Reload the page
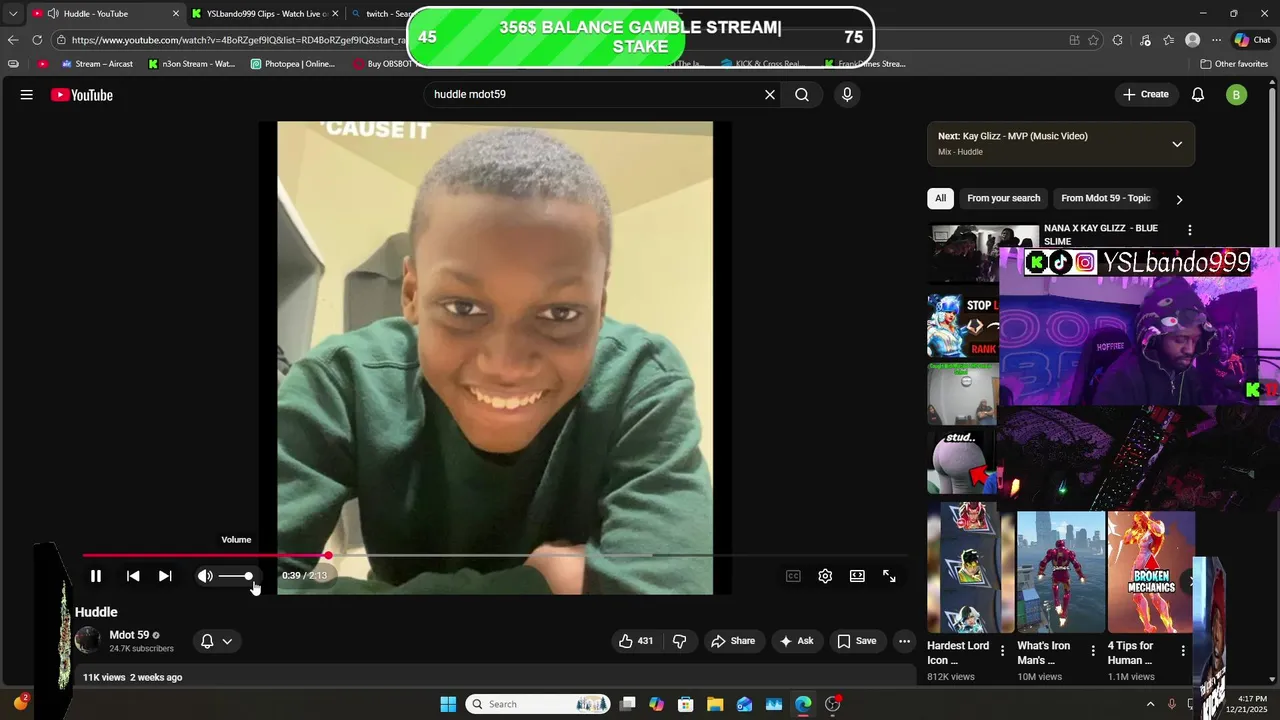 [x=37, y=40]
